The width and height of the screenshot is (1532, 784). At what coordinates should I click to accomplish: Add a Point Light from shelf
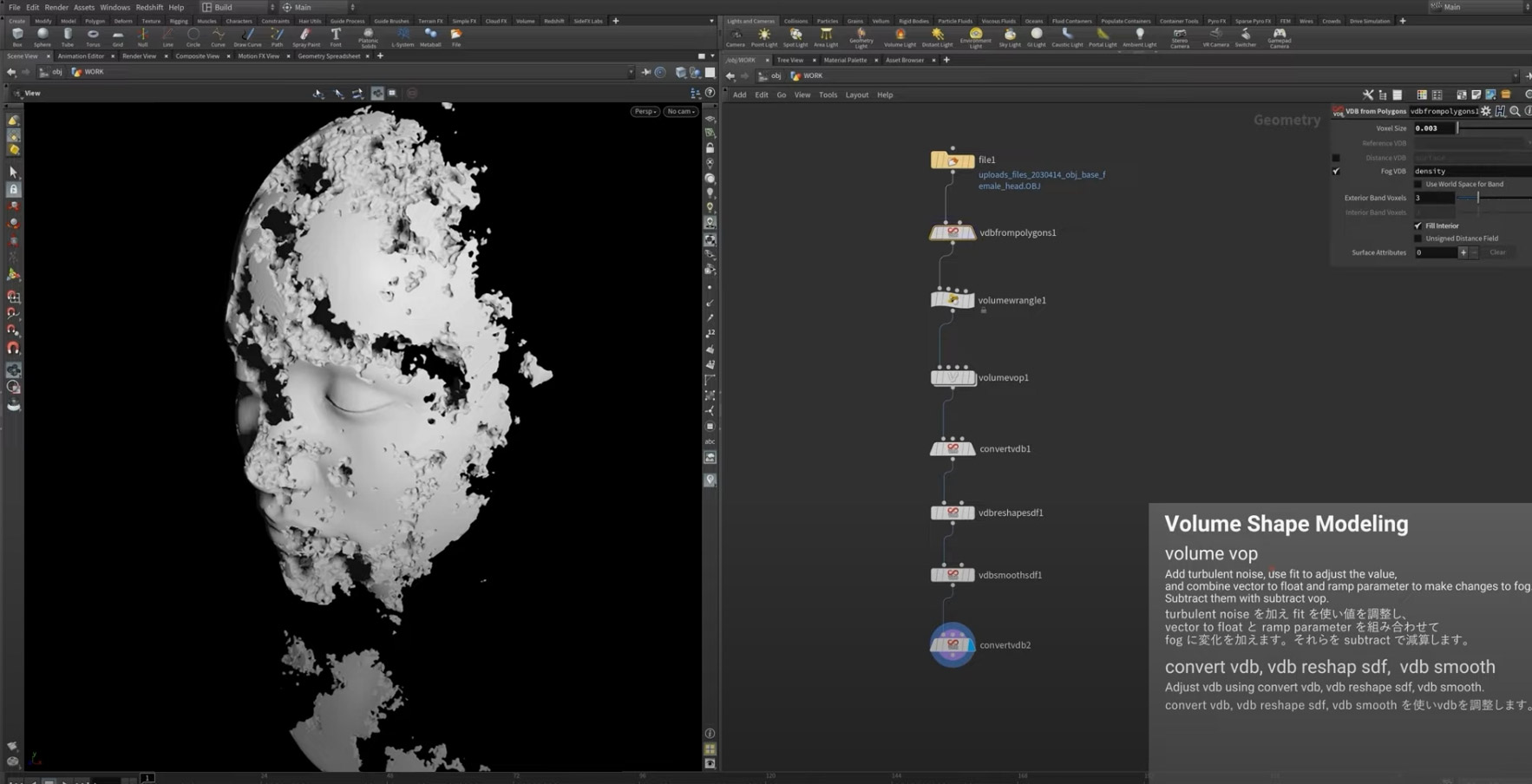[764, 37]
